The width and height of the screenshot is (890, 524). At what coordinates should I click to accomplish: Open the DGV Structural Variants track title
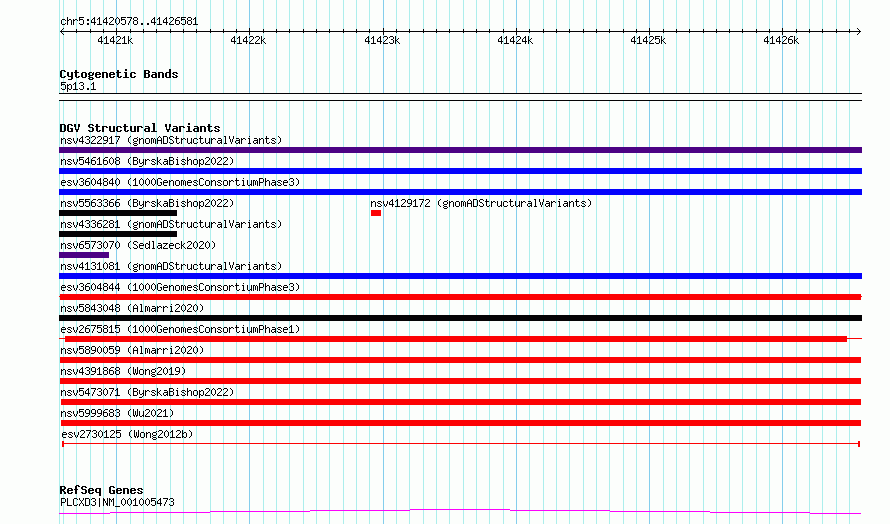[x=140, y=128]
